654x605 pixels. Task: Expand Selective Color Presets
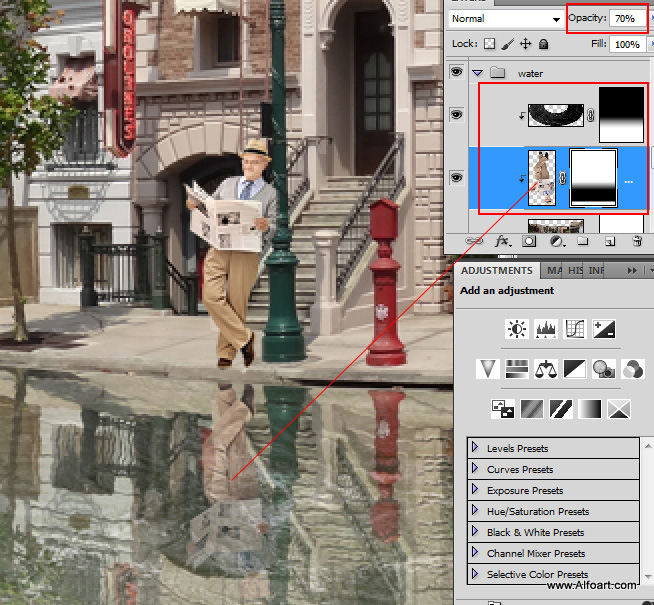(x=475, y=573)
